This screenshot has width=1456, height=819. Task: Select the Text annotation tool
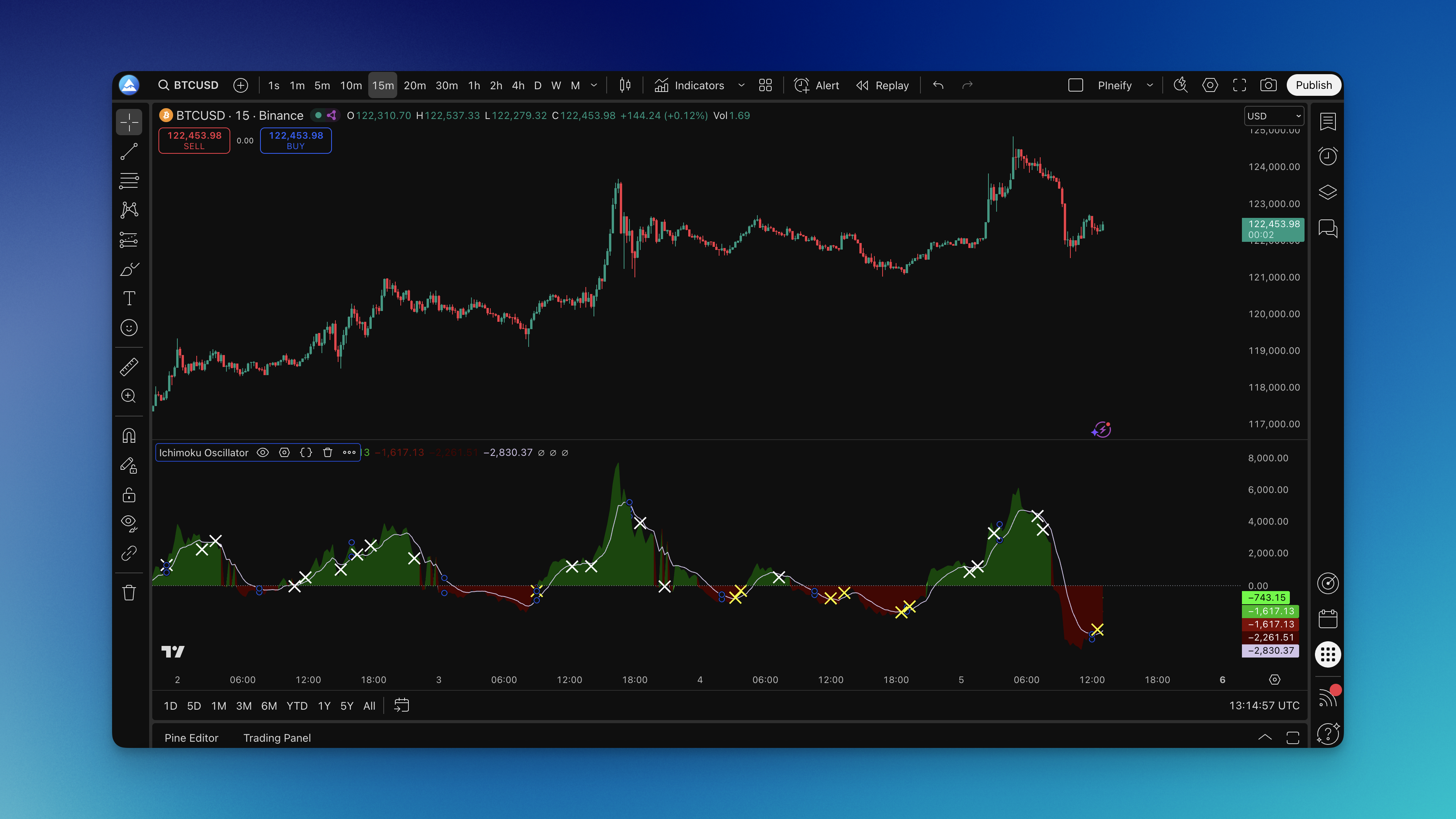coord(129,299)
